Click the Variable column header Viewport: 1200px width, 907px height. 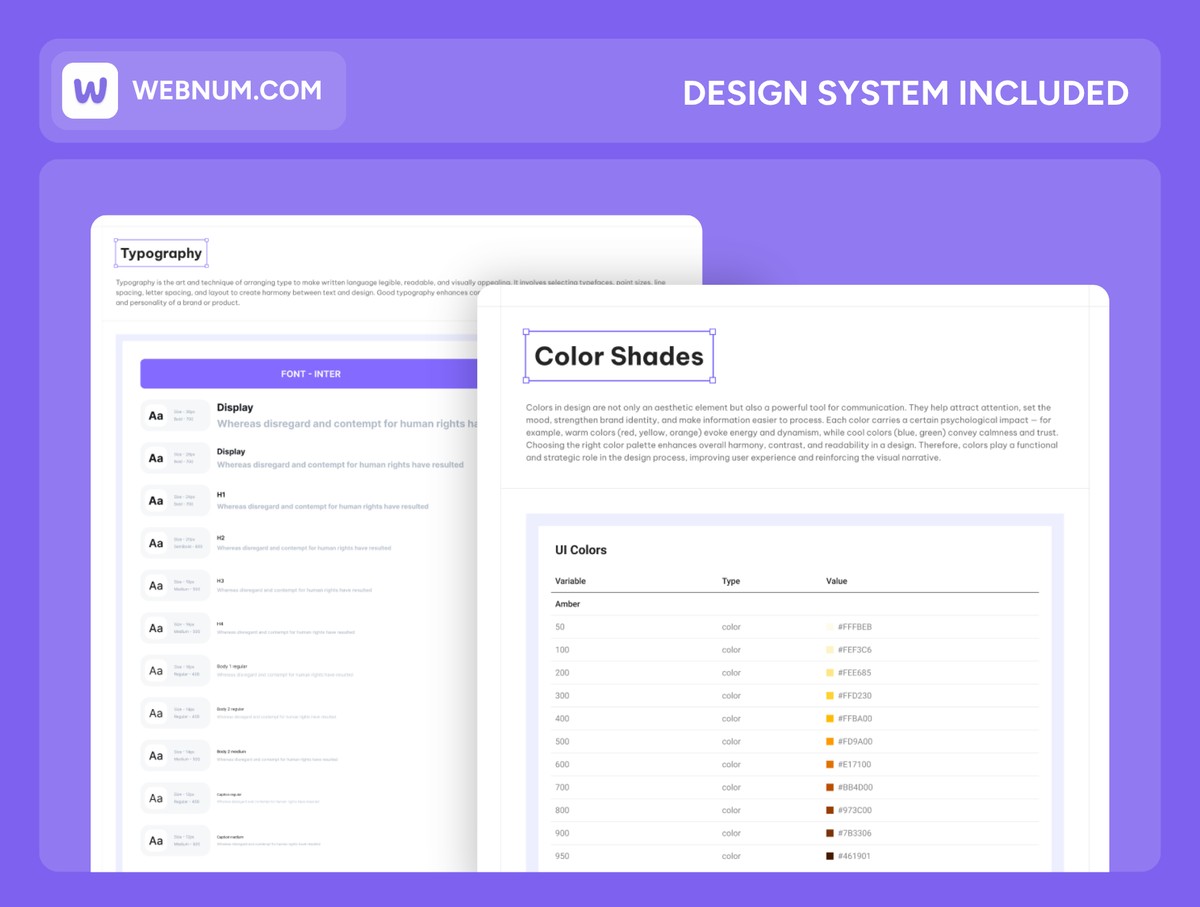(x=570, y=581)
